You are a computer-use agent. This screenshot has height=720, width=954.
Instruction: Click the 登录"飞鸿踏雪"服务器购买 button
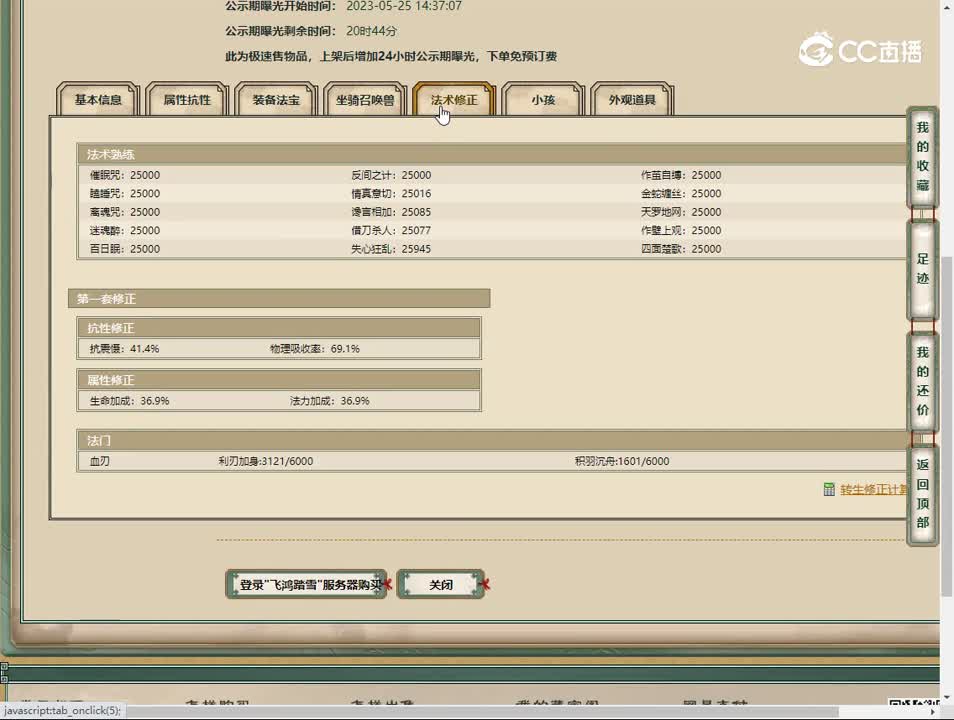[306, 584]
